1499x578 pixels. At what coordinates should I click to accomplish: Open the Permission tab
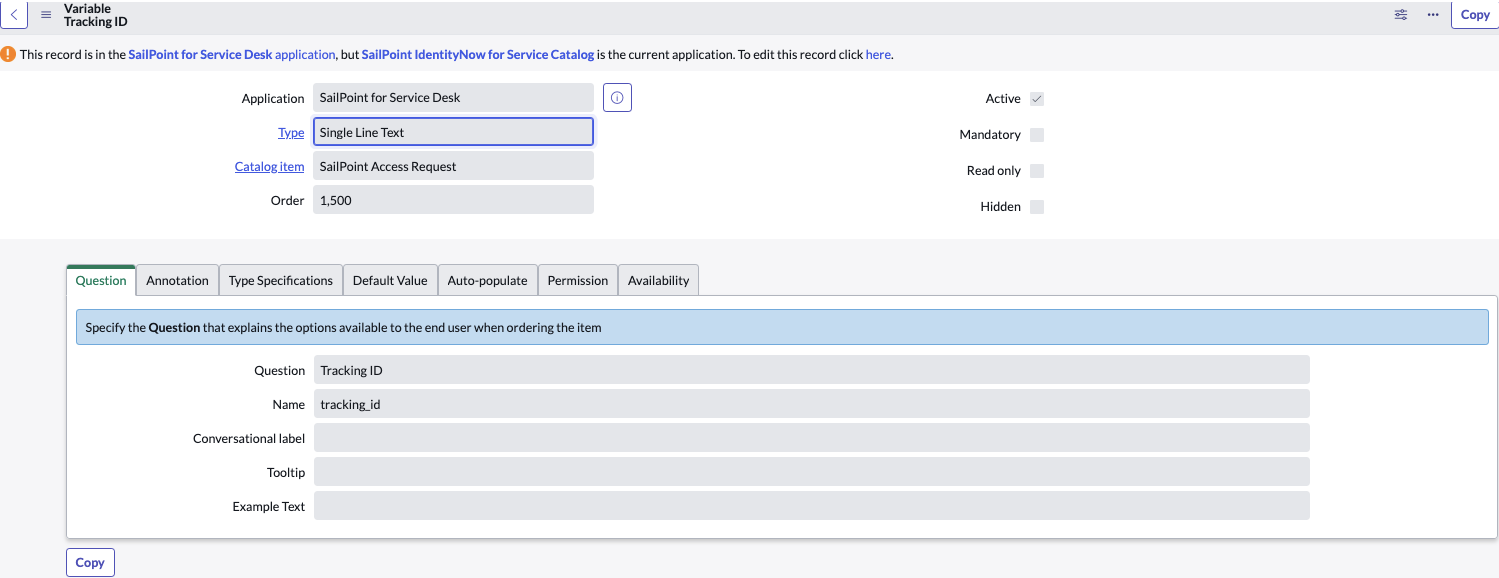[x=578, y=281]
